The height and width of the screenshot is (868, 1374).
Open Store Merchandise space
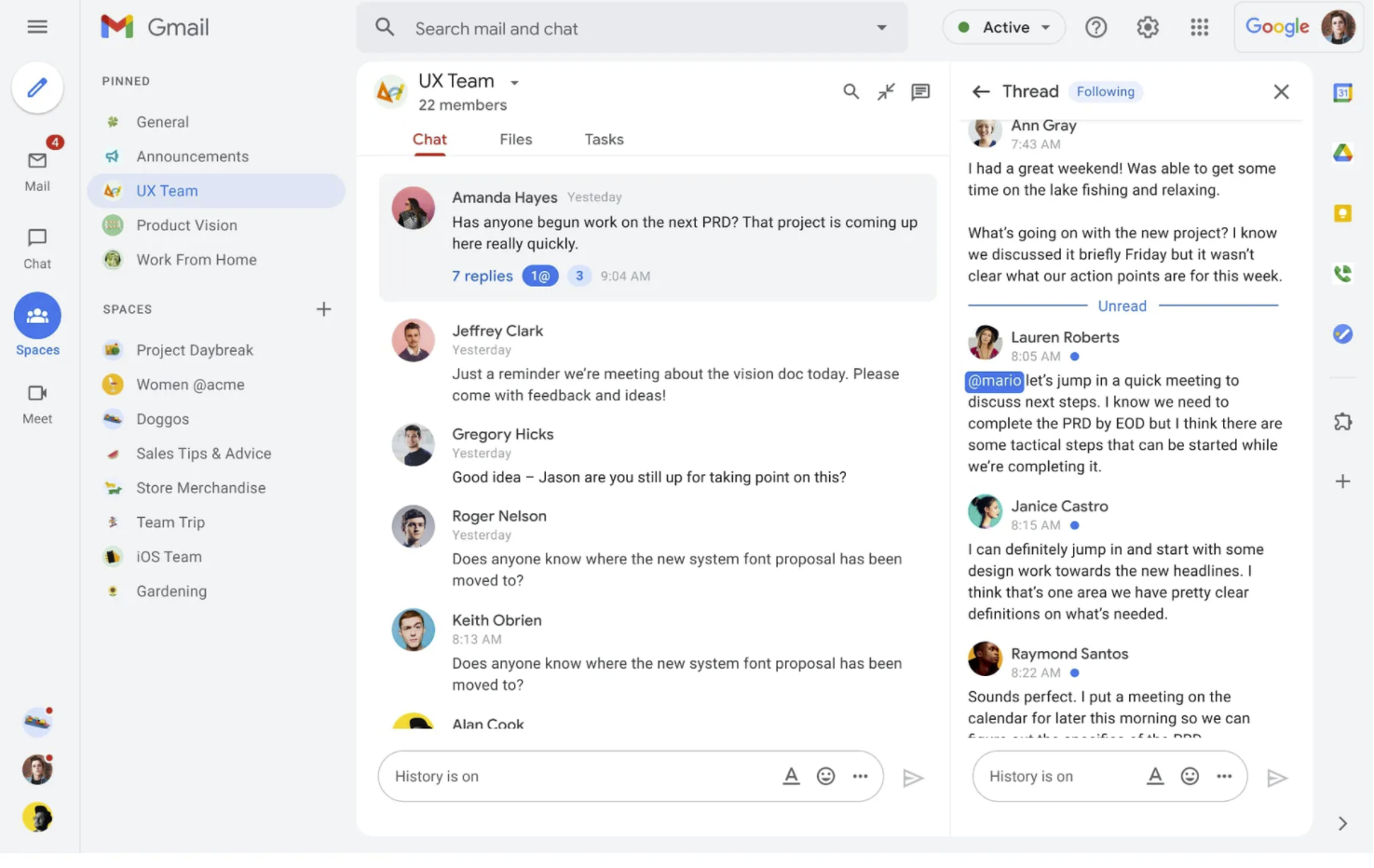point(216,488)
